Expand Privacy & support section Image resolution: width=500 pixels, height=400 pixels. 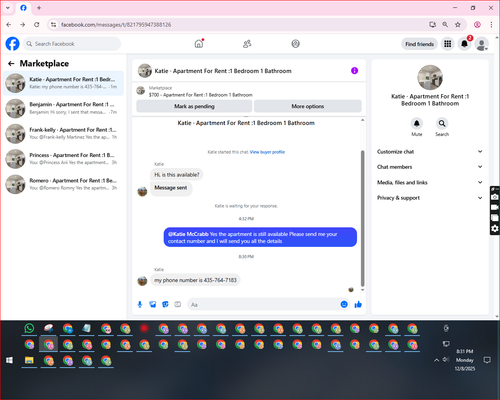[x=430, y=198]
